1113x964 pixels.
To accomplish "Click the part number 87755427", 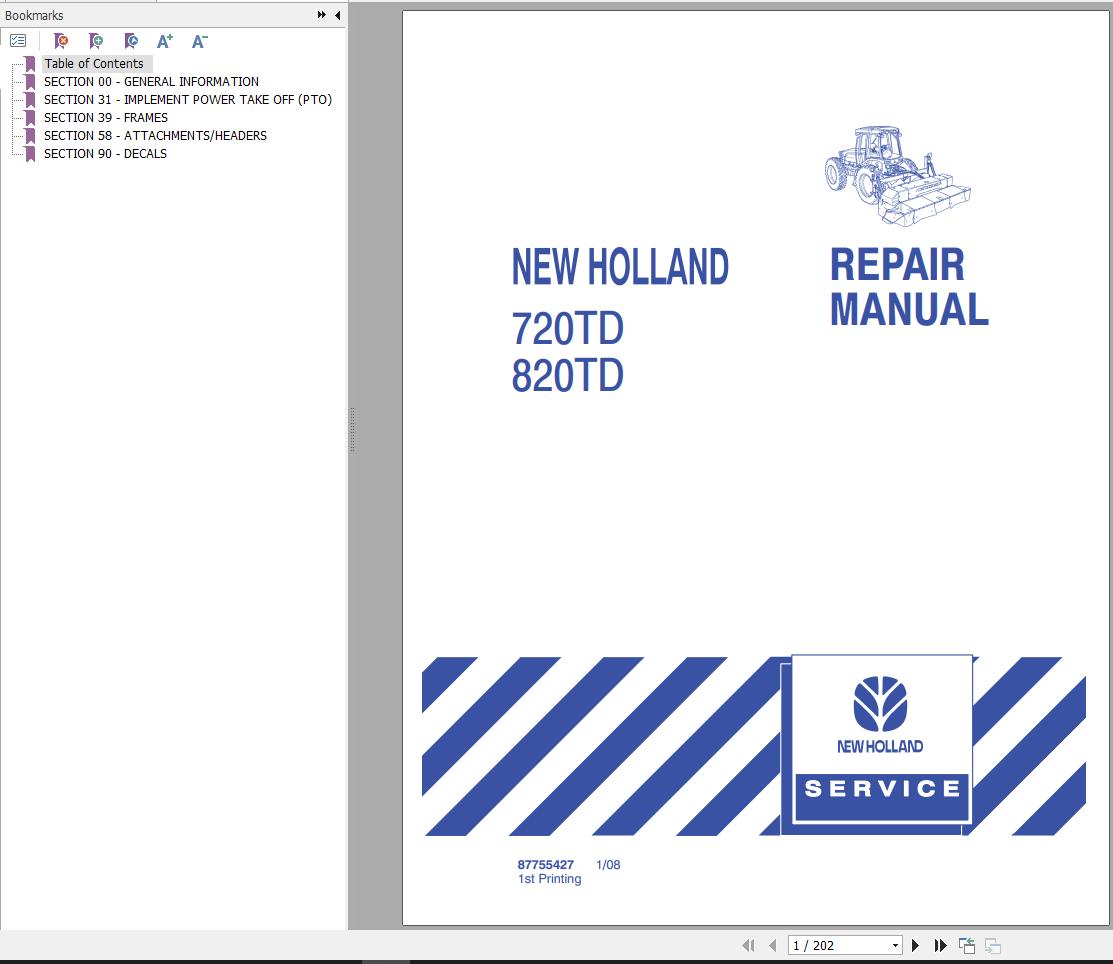I will point(545,865).
